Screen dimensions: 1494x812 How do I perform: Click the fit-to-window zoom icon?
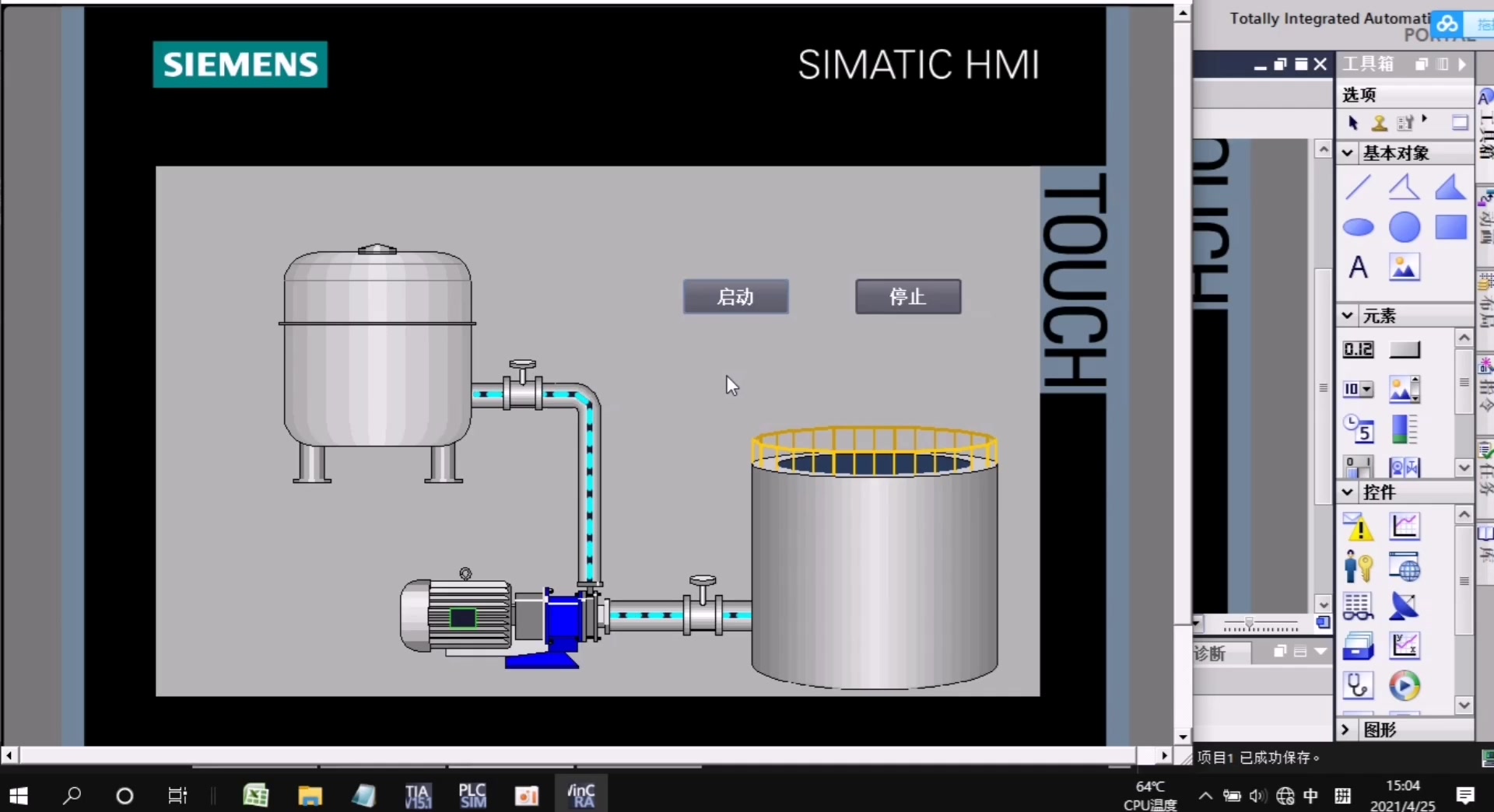coord(1323,623)
